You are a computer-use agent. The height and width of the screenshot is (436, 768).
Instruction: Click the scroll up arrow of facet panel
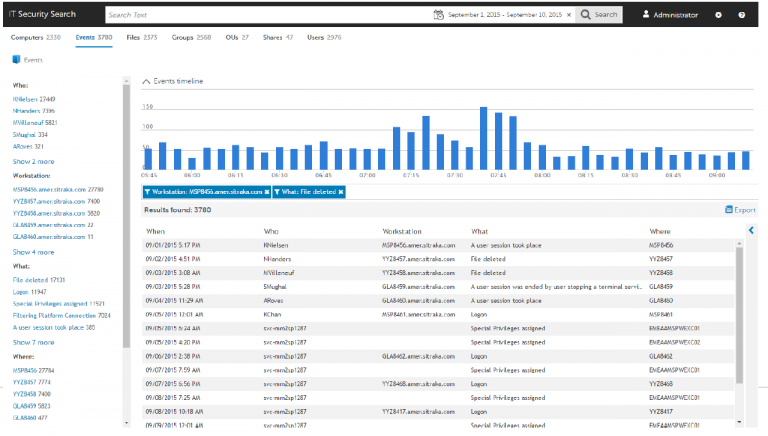pos(126,80)
